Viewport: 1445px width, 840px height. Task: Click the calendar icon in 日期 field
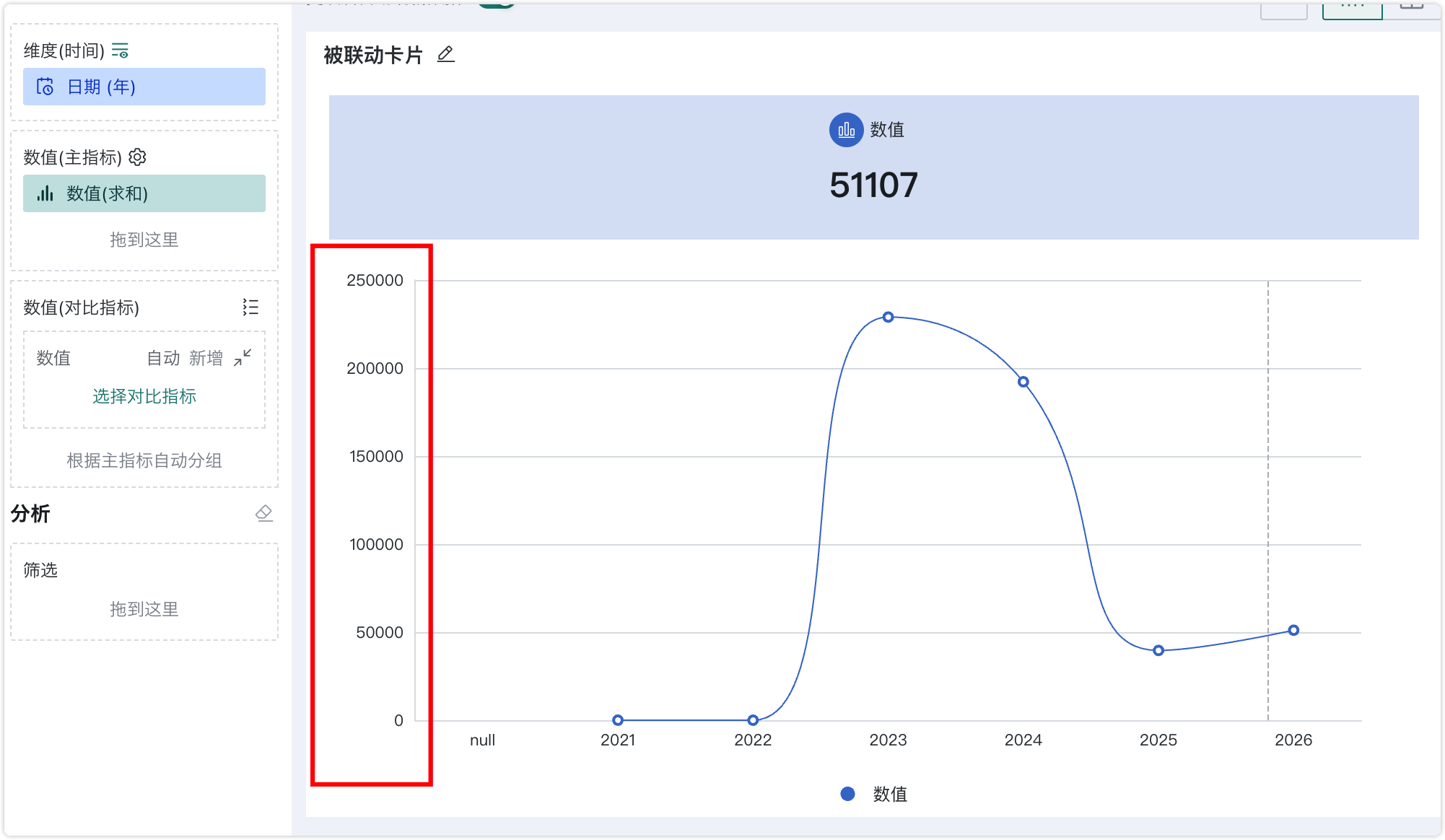pyautogui.click(x=45, y=87)
